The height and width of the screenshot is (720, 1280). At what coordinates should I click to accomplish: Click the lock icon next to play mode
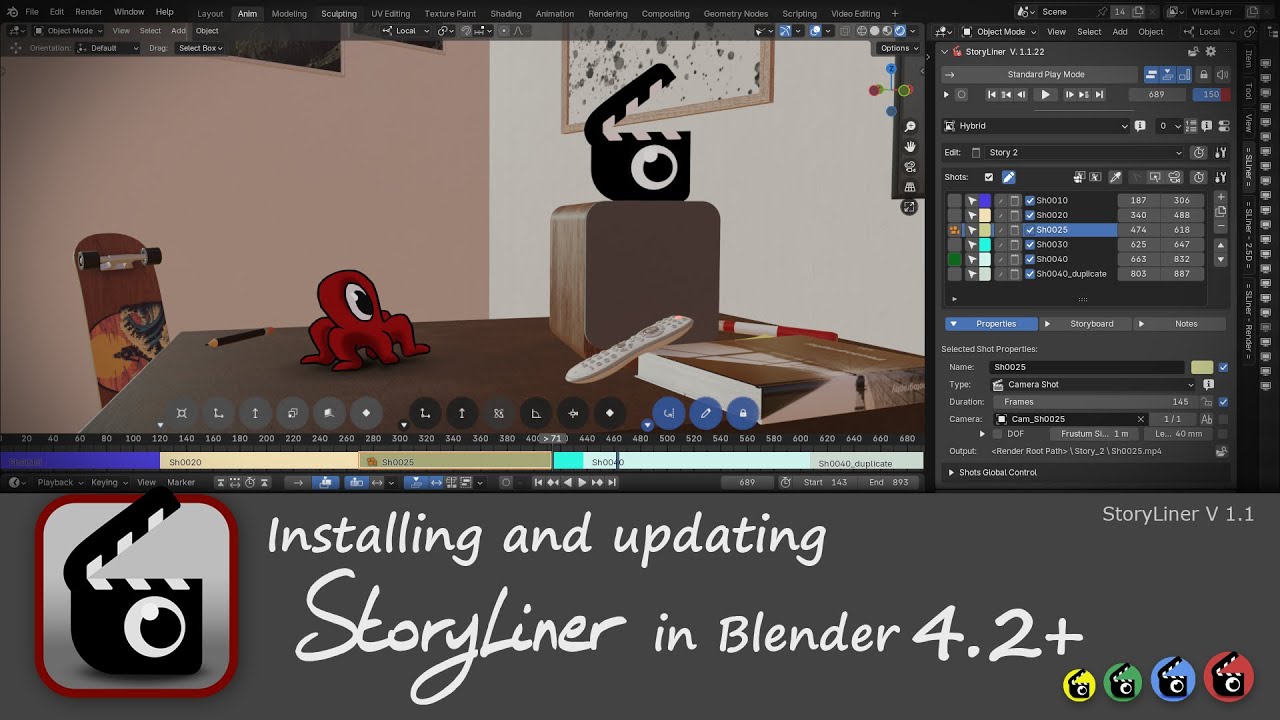pyautogui.click(x=1204, y=74)
